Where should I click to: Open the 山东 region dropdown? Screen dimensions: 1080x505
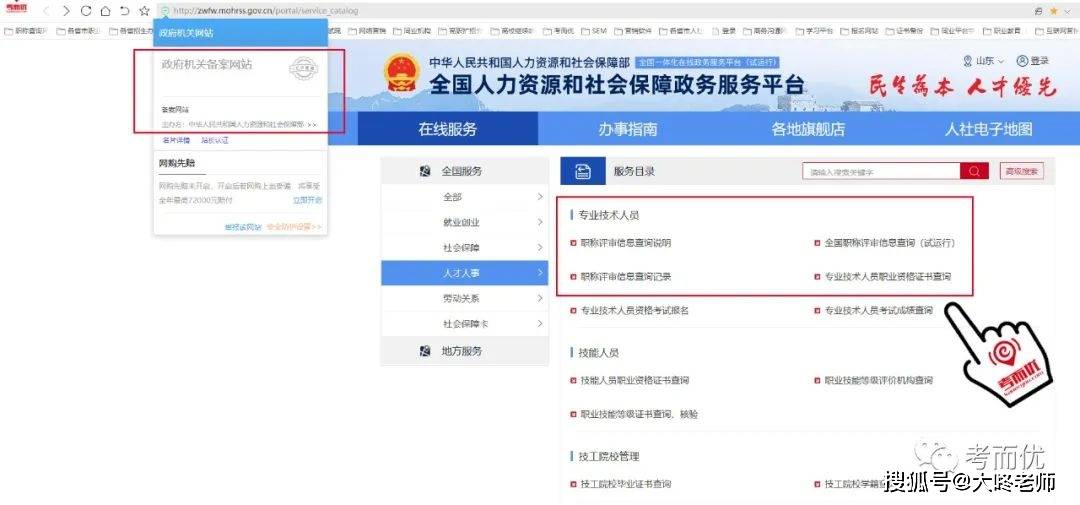point(984,61)
